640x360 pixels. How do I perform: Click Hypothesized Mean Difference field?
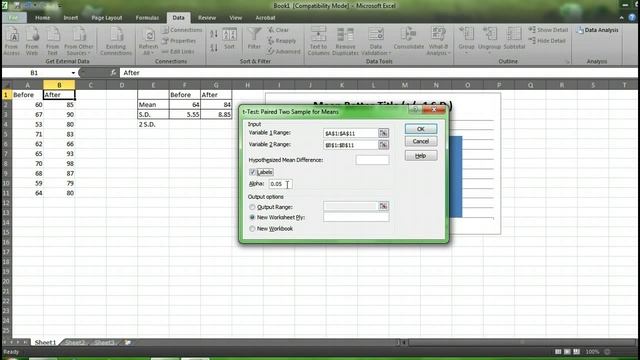click(372, 160)
